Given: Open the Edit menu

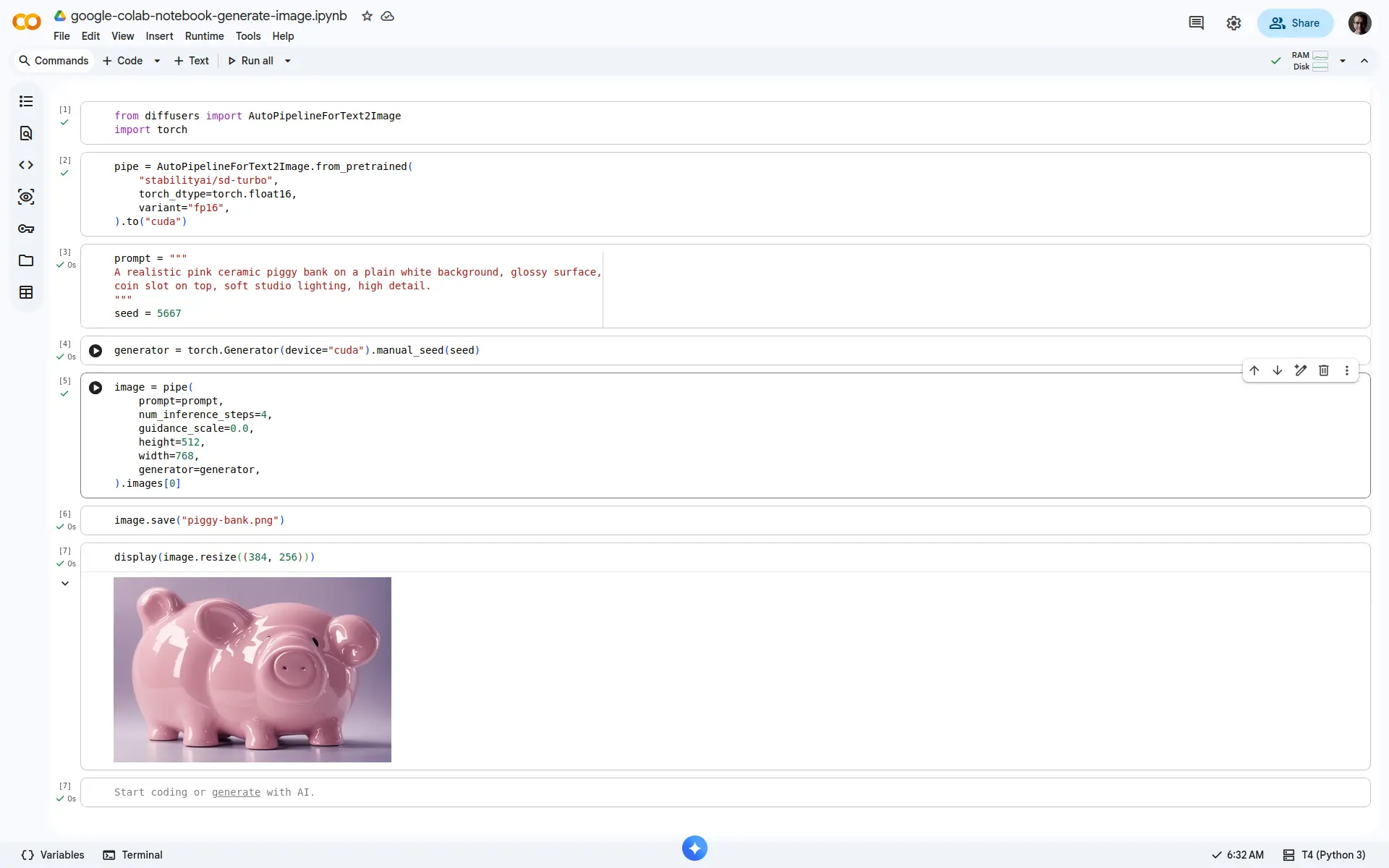Looking at the screenshot, I should (90, 36).
